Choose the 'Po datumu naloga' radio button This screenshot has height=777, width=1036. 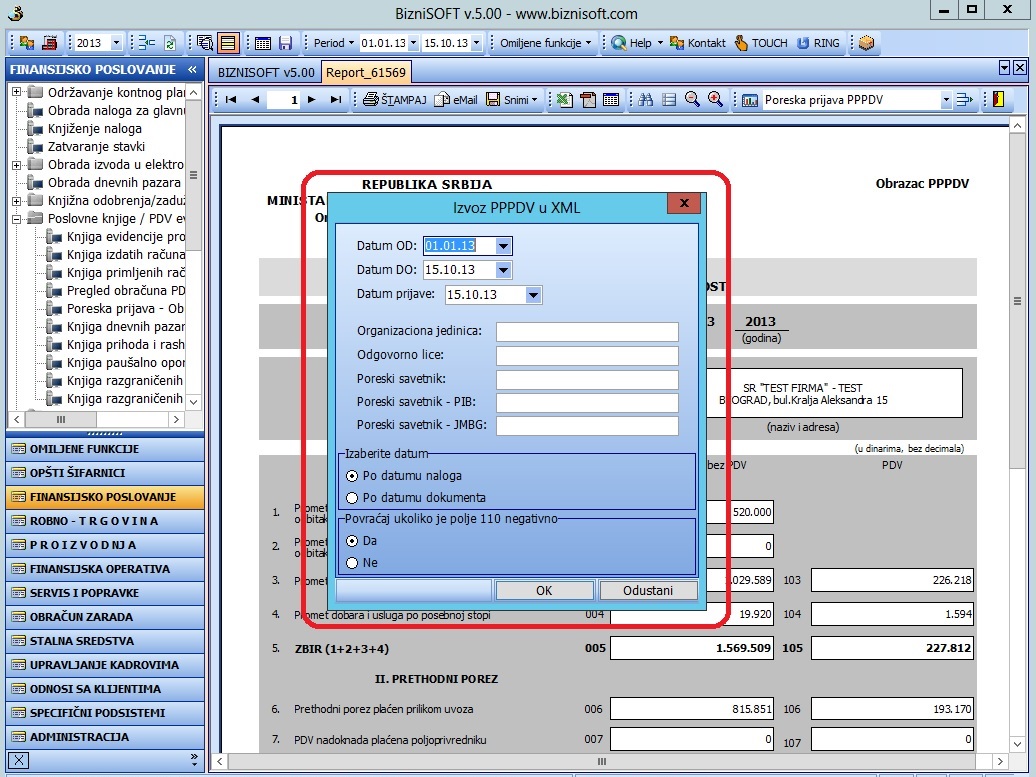point(351,476)
